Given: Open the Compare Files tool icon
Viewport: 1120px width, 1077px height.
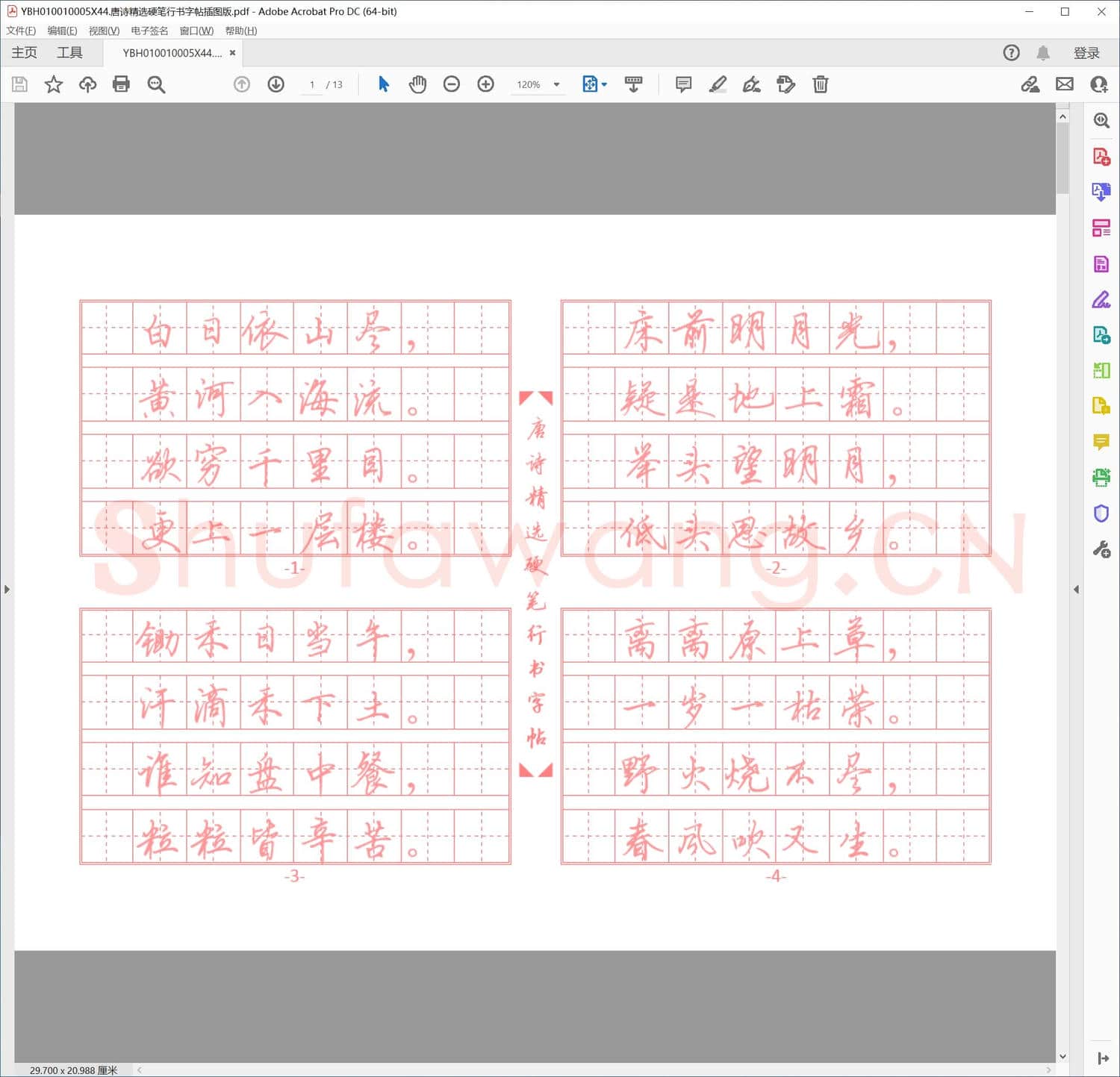Looking at the screenshot, I should [1101, 370].
